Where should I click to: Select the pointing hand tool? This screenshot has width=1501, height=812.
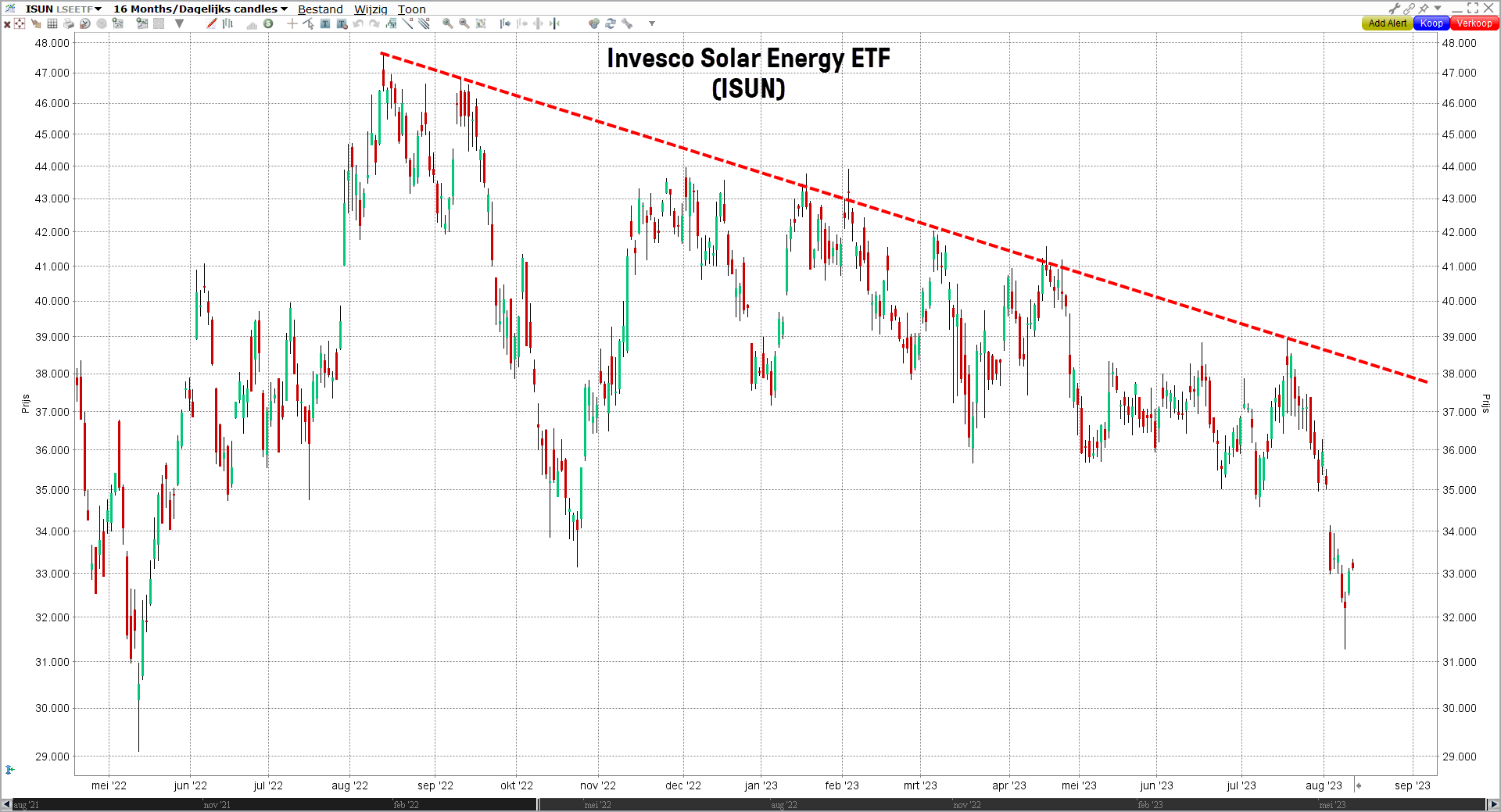(x=36, y=23)
